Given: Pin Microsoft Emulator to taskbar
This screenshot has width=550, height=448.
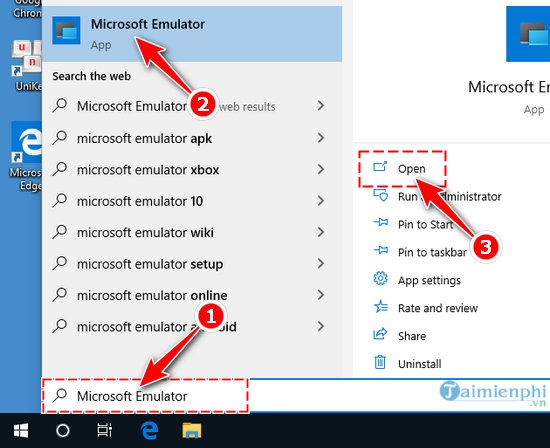Looking at the screenshot, I should pyautogui.click(x=432, y=252).
